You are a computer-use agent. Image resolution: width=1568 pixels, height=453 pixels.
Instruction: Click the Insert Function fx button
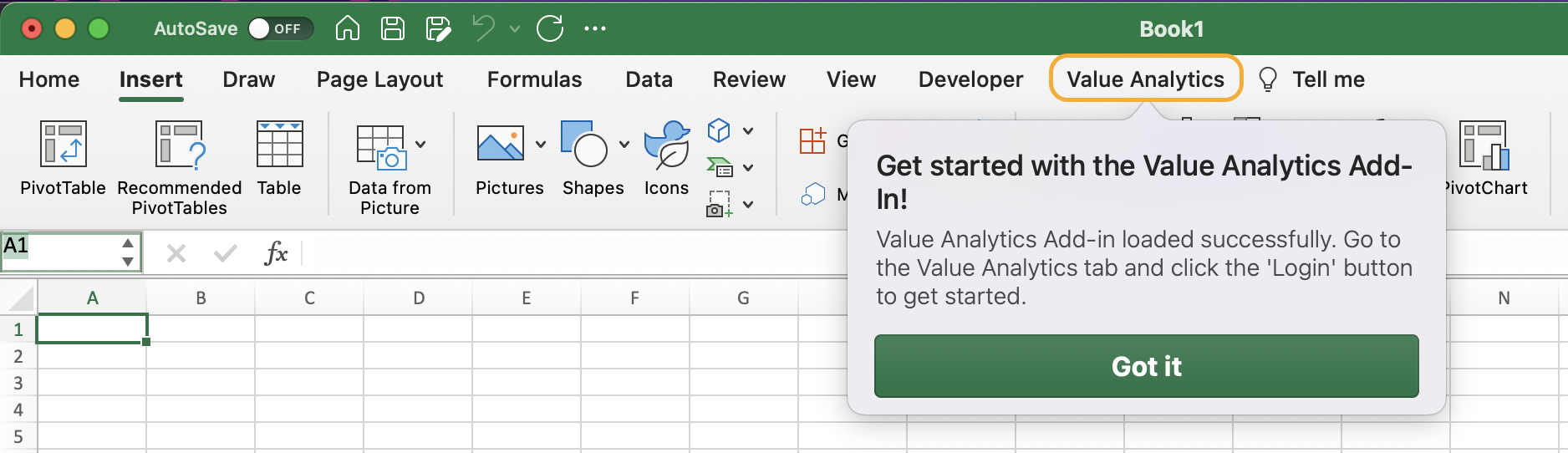[276, 252]
